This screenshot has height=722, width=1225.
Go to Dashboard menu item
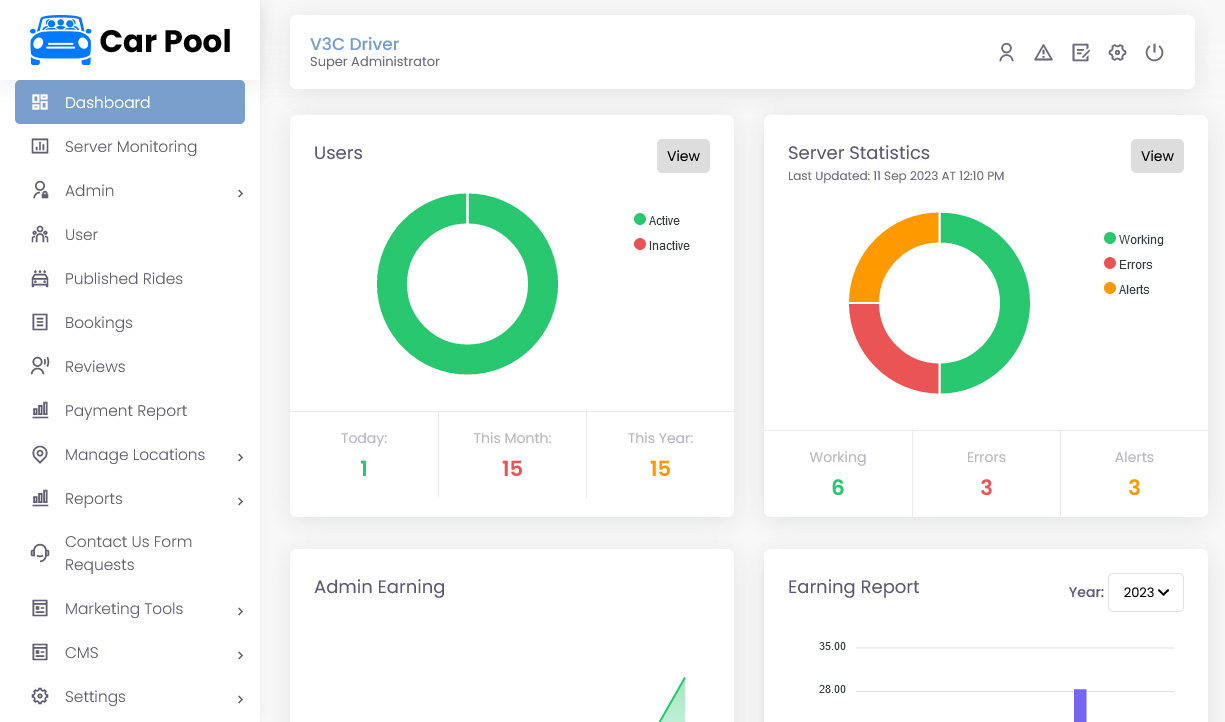point(130,102)
